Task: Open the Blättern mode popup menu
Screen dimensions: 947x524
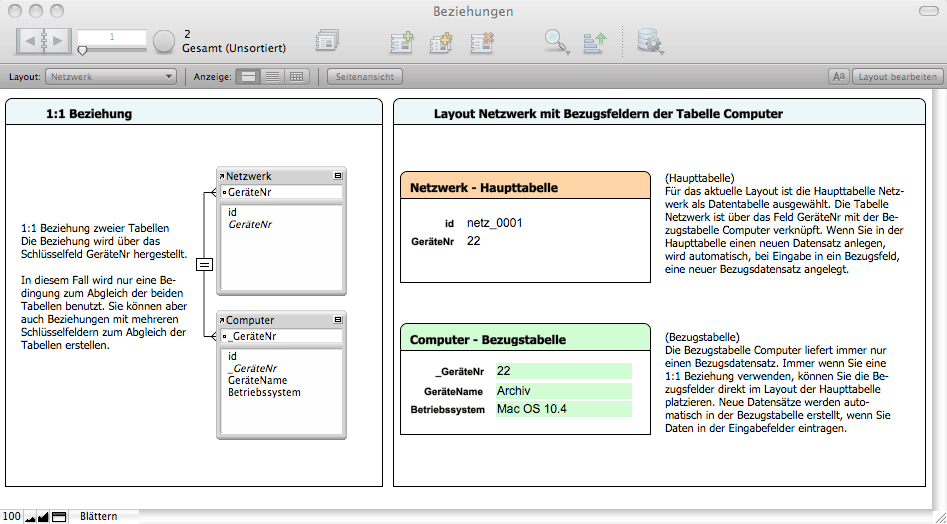Action: pos(99,517)
